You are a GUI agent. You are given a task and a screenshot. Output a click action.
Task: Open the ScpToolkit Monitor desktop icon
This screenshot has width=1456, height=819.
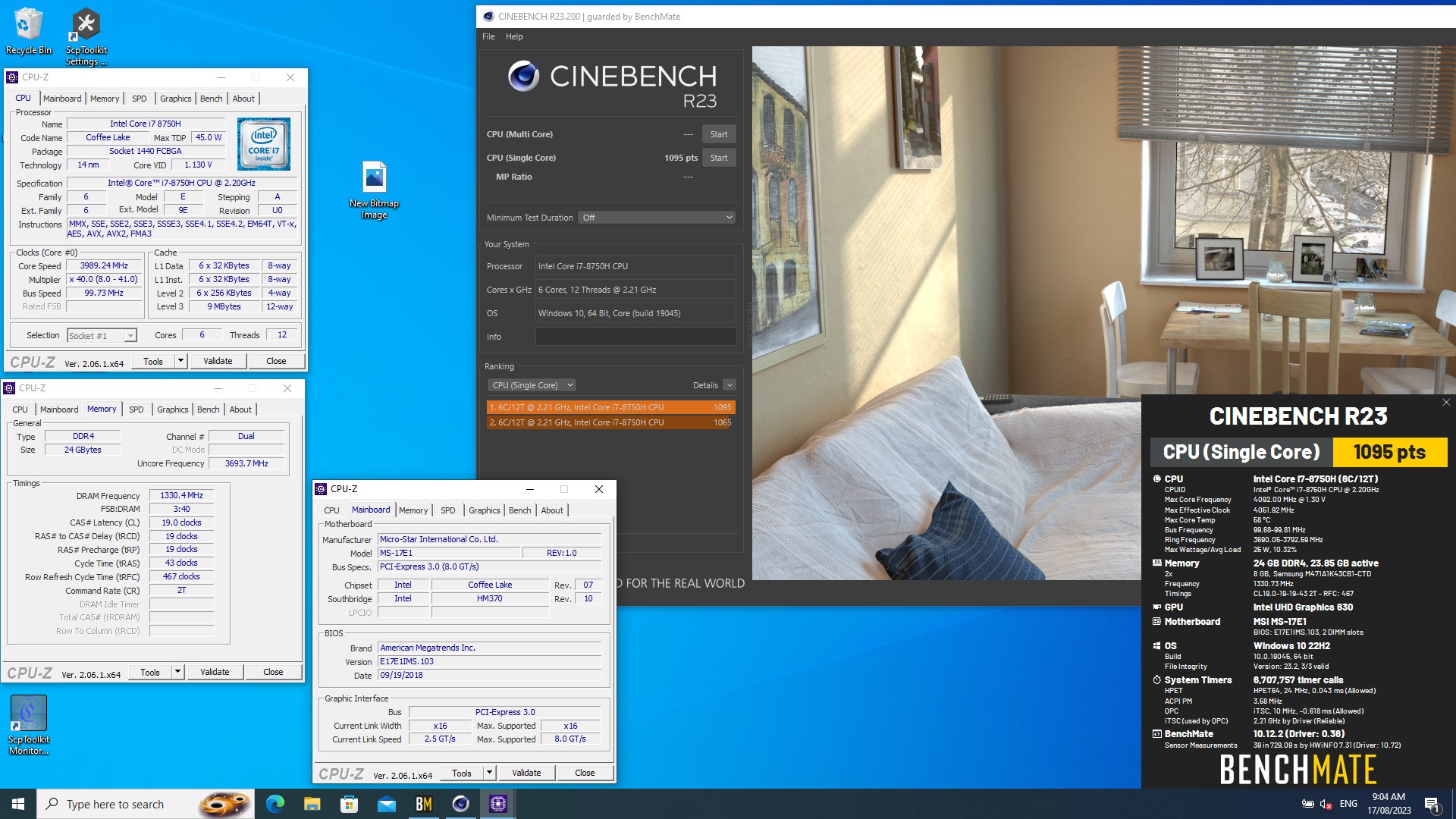click(29, 725)
